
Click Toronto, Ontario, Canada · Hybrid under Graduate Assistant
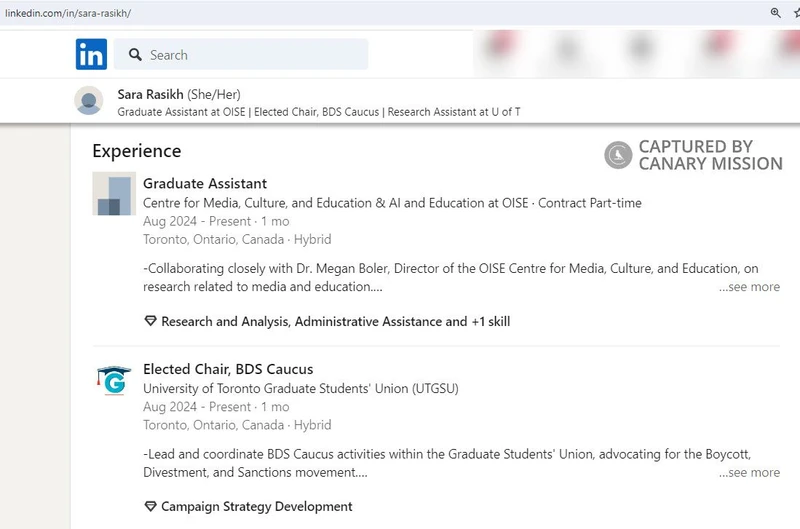[x=237, y=239]
